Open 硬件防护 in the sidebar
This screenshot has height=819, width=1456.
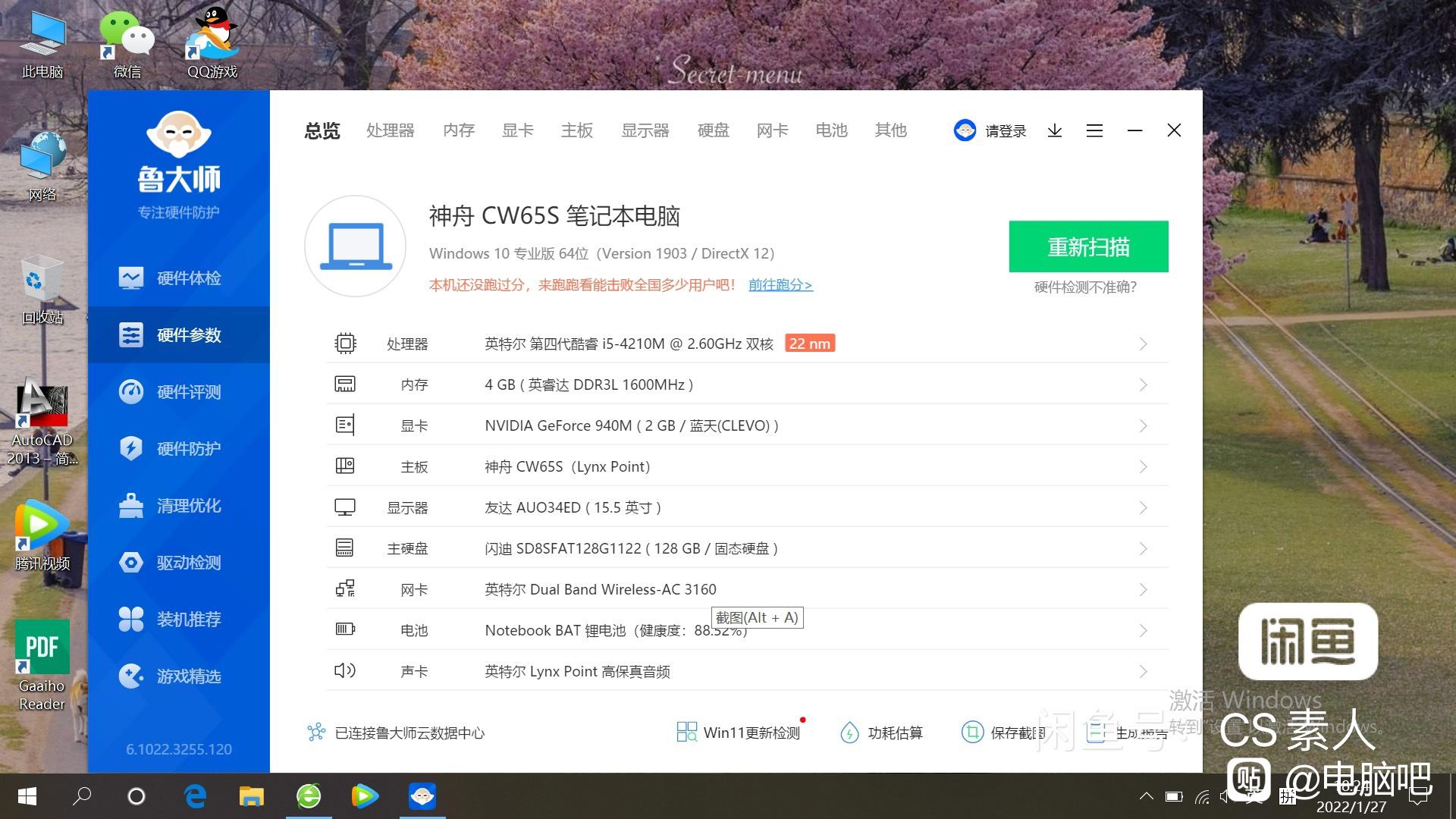tap(179, 449)
